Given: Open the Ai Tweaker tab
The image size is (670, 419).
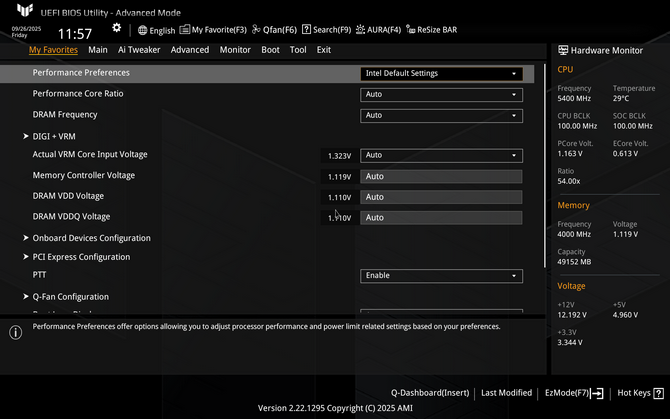Looking at the screenshot, I should [x=139, y=50].
